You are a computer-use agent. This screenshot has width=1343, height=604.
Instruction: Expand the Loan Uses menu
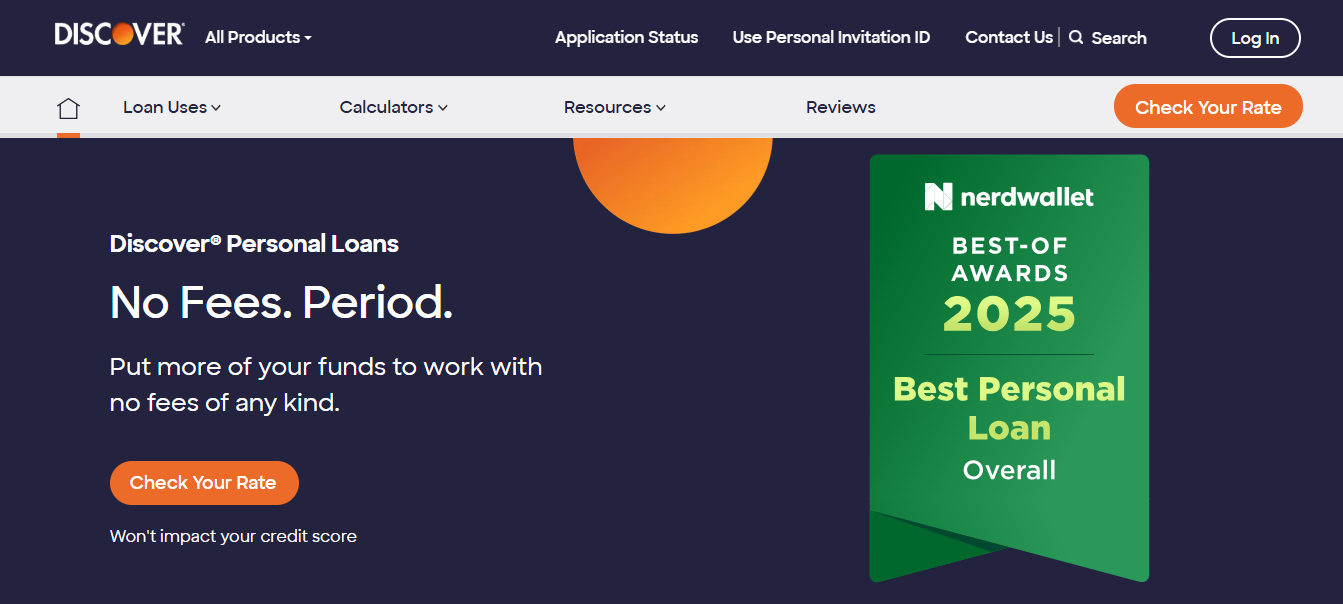point(171,107)
